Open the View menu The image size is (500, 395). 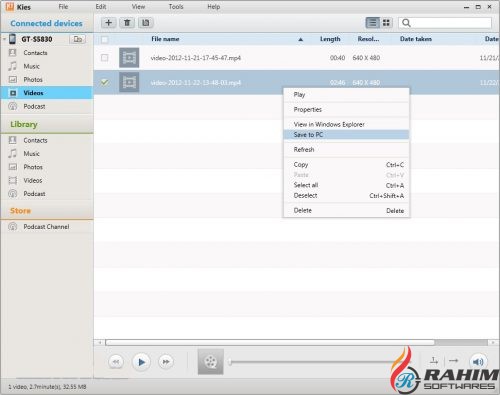point(138,7)
